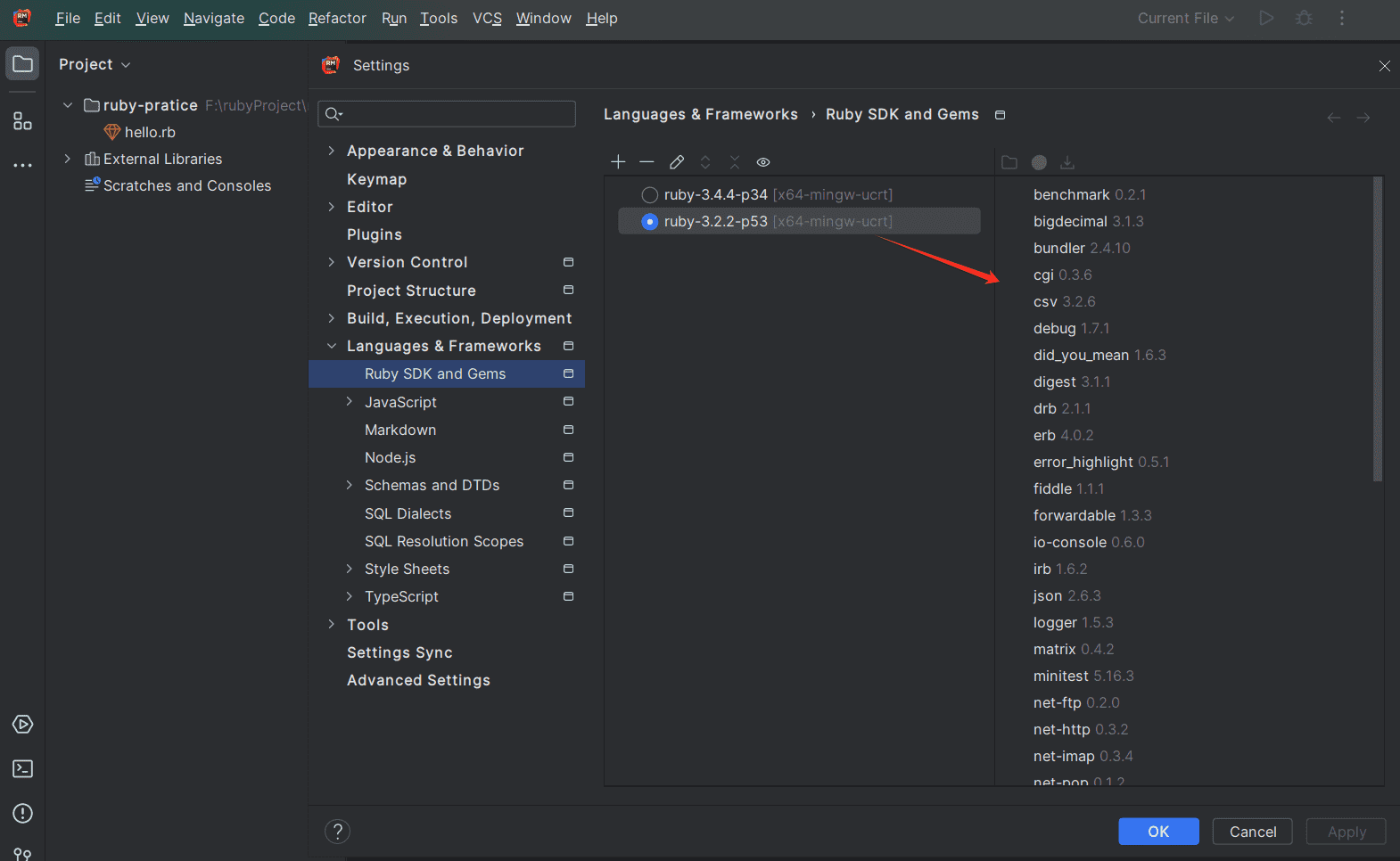Image resolution: width=1400 pixels, height=861 pixels.
Task: Click the Run triangle in the toolbar
Action: 1266,18
